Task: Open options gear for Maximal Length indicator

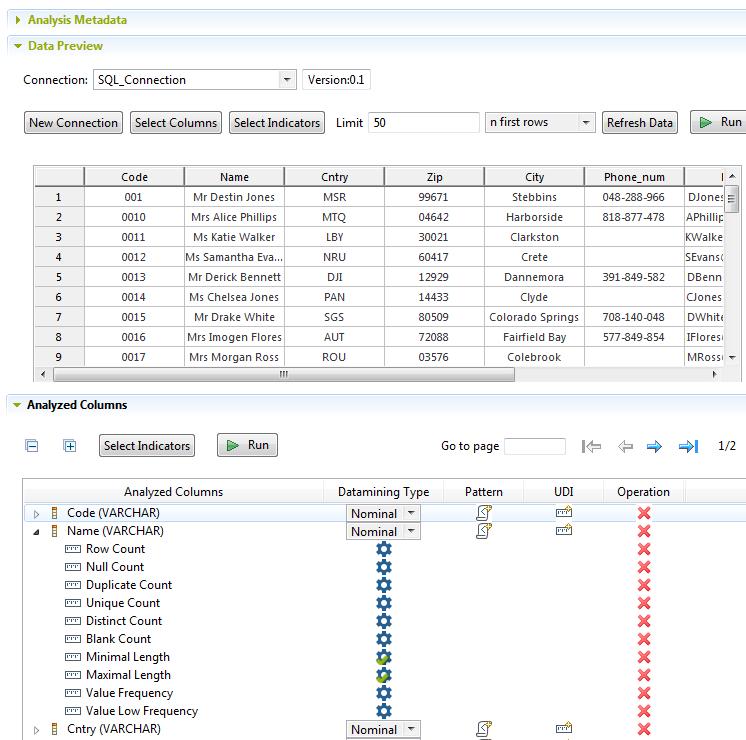Action: [383, 675]
